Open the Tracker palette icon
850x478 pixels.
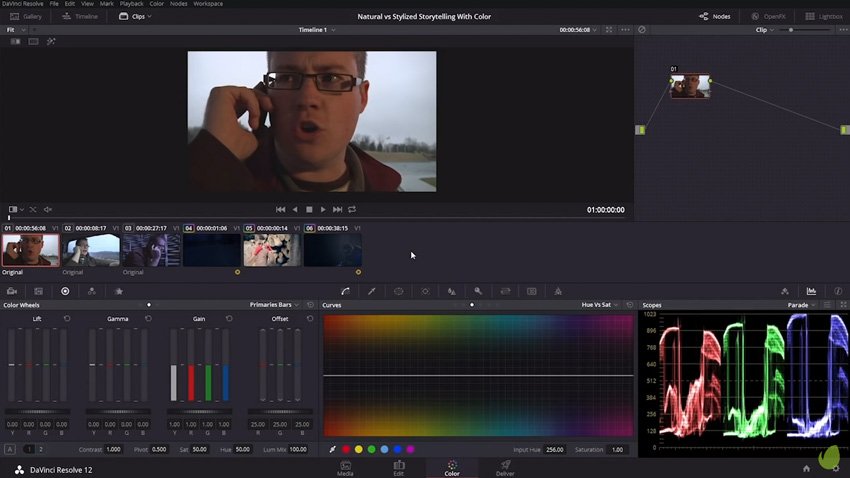coord(425,291)
